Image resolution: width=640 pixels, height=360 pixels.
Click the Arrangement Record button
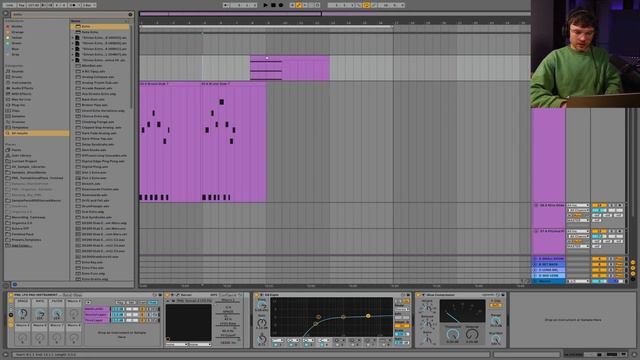coord(281,5)
